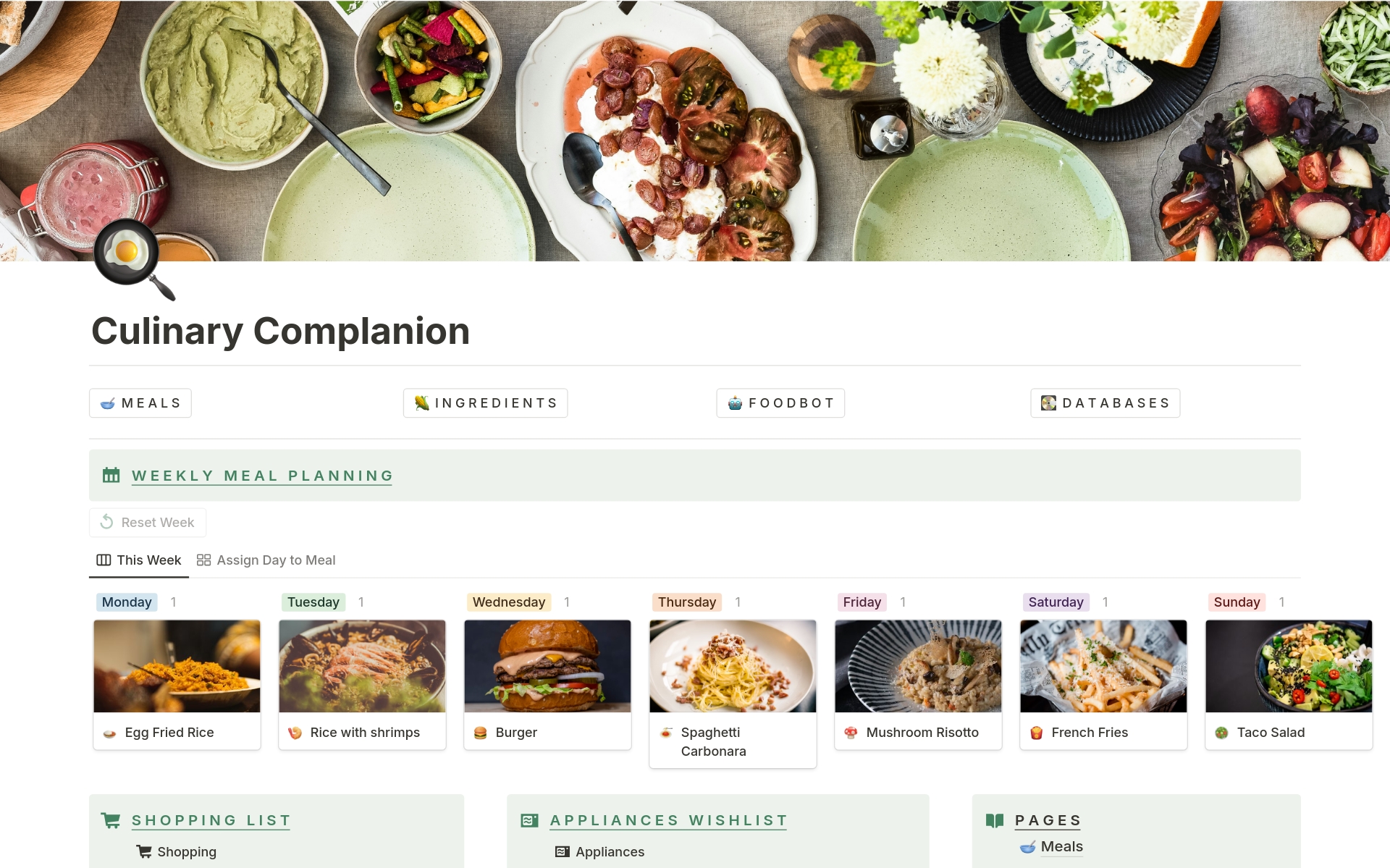Open the Foodbot button

tap(780, 403)
